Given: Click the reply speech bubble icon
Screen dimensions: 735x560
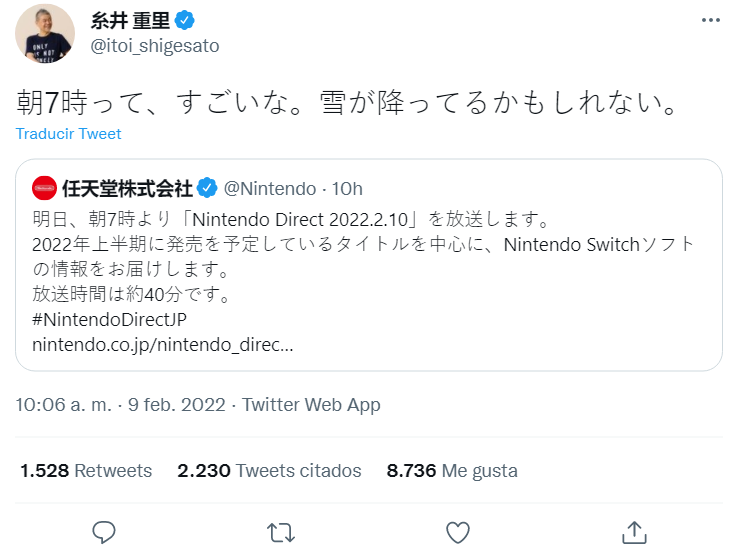Looking at the screenshot, I should point(104,531).
